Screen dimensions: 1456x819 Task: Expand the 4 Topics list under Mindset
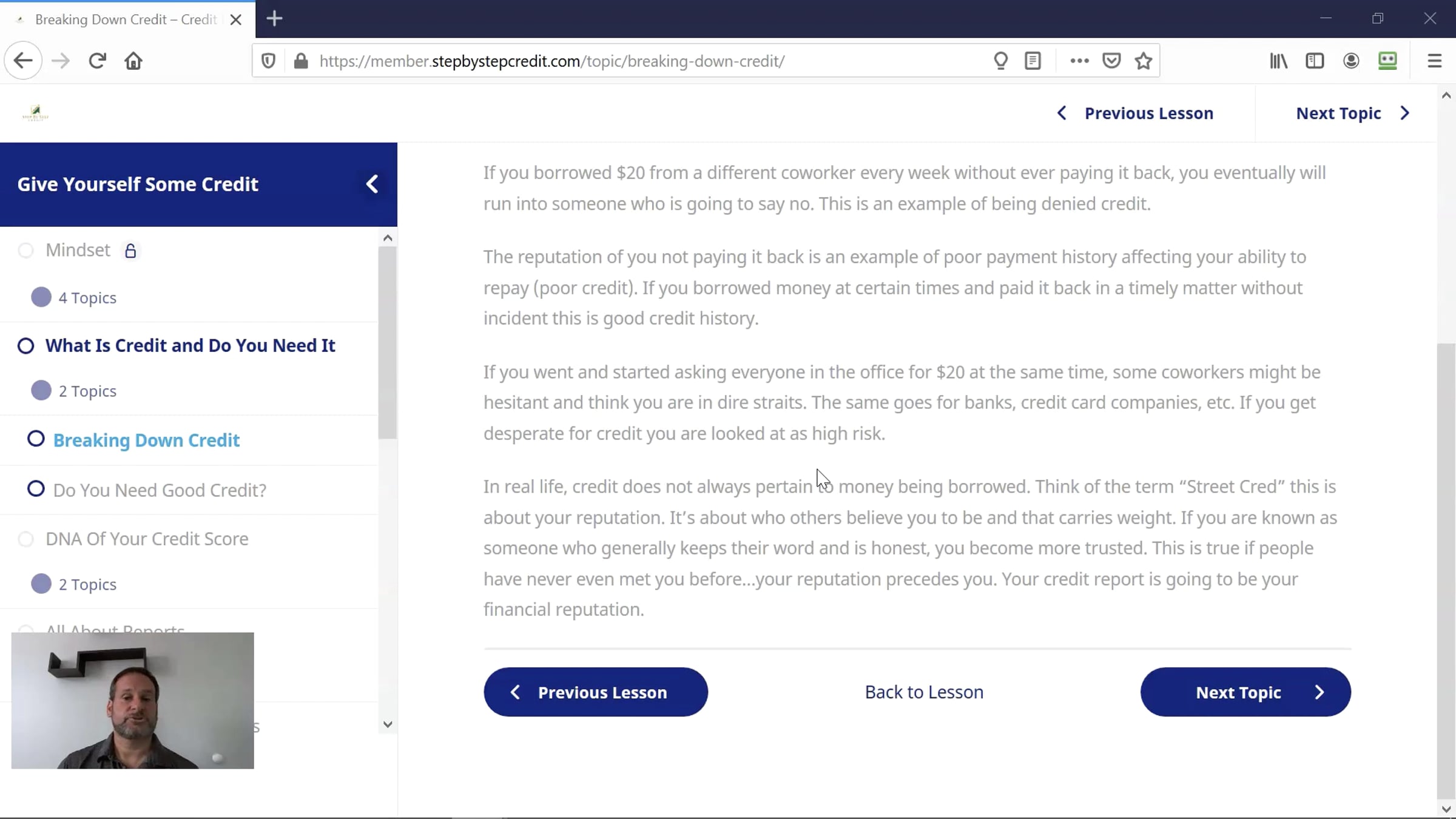click(87, 297)
